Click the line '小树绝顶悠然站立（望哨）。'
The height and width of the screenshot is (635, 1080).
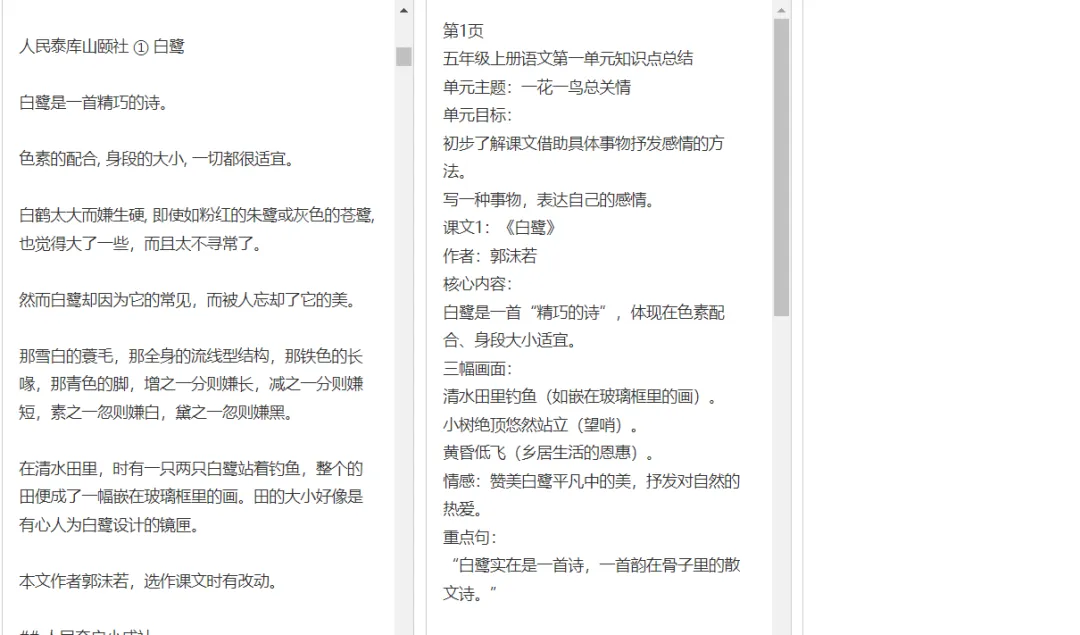click(541, 425)
